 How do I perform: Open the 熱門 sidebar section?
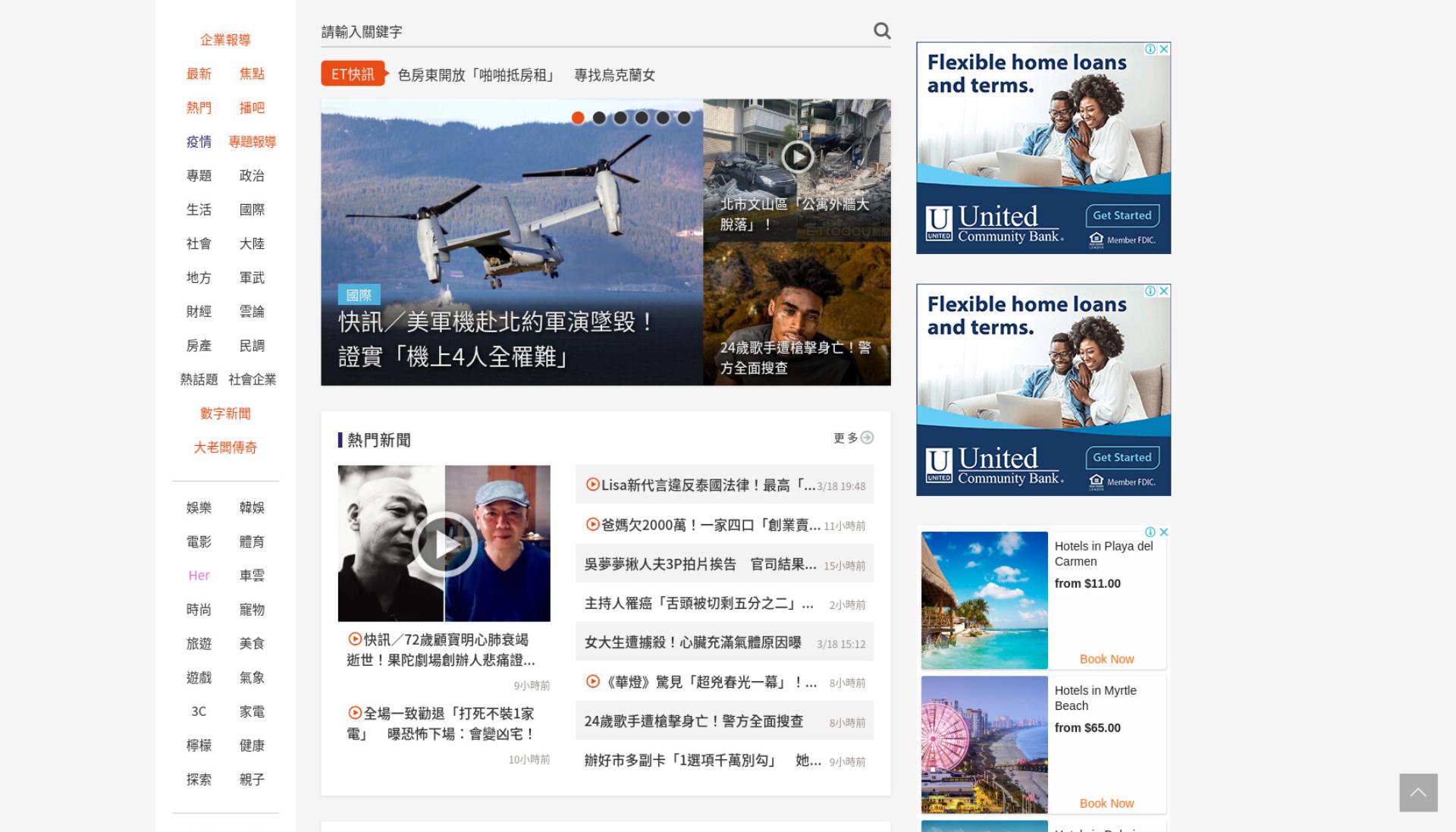click(199, 108)
